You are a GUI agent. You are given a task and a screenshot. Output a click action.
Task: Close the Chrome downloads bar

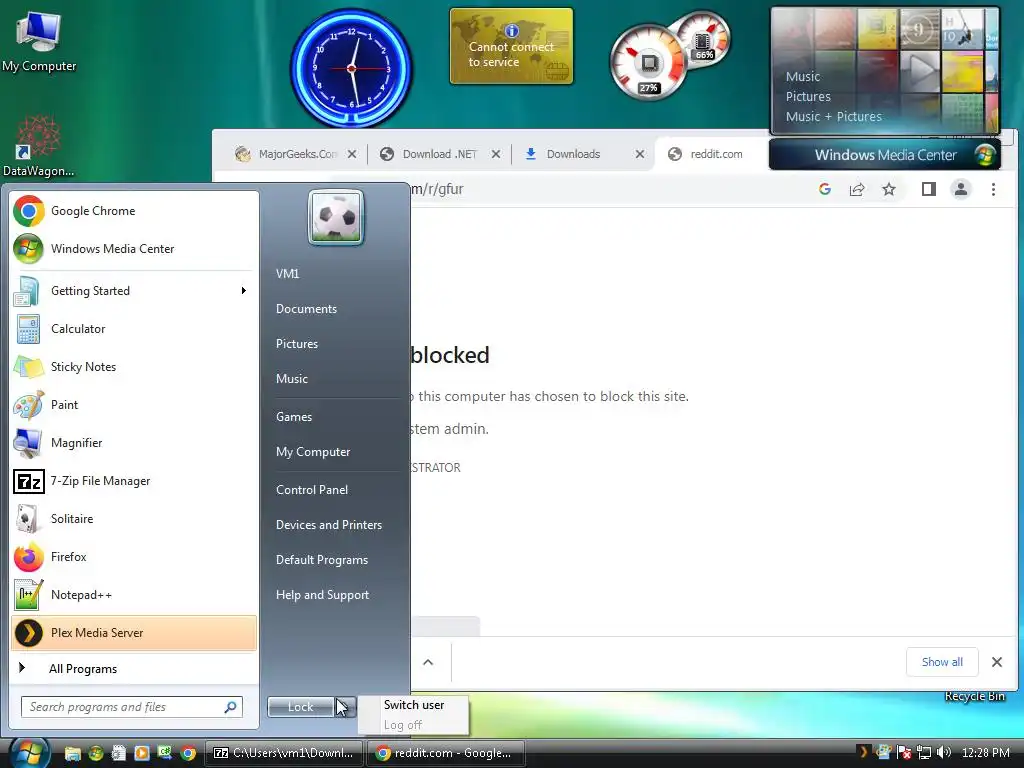(997, 662)
